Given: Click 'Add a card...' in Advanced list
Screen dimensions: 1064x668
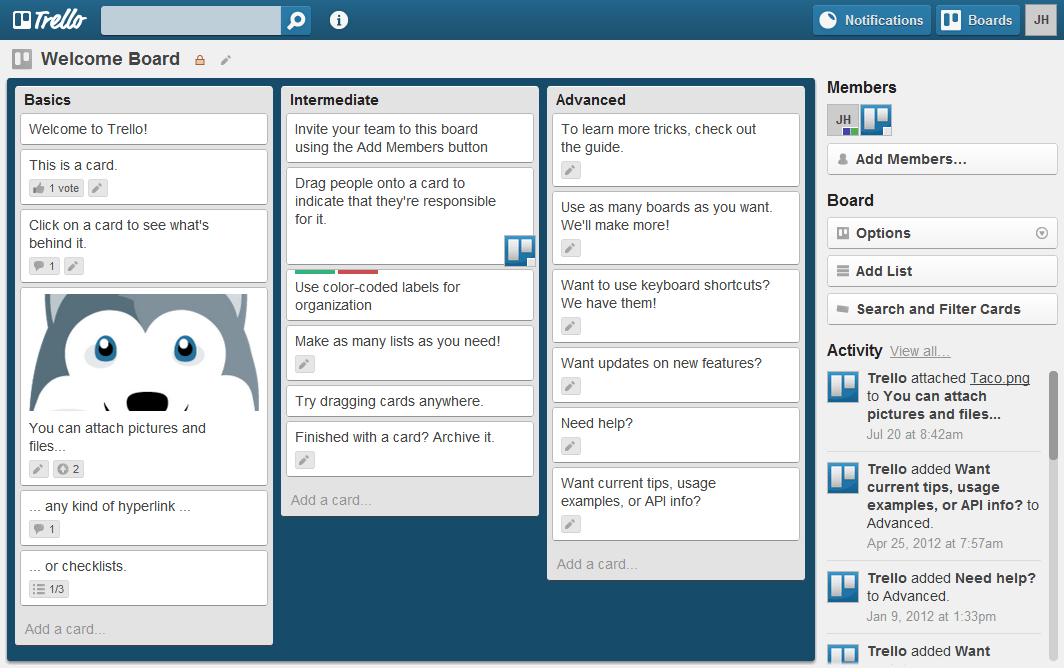Looking at the screenshot, I should (x=597, y=564).
